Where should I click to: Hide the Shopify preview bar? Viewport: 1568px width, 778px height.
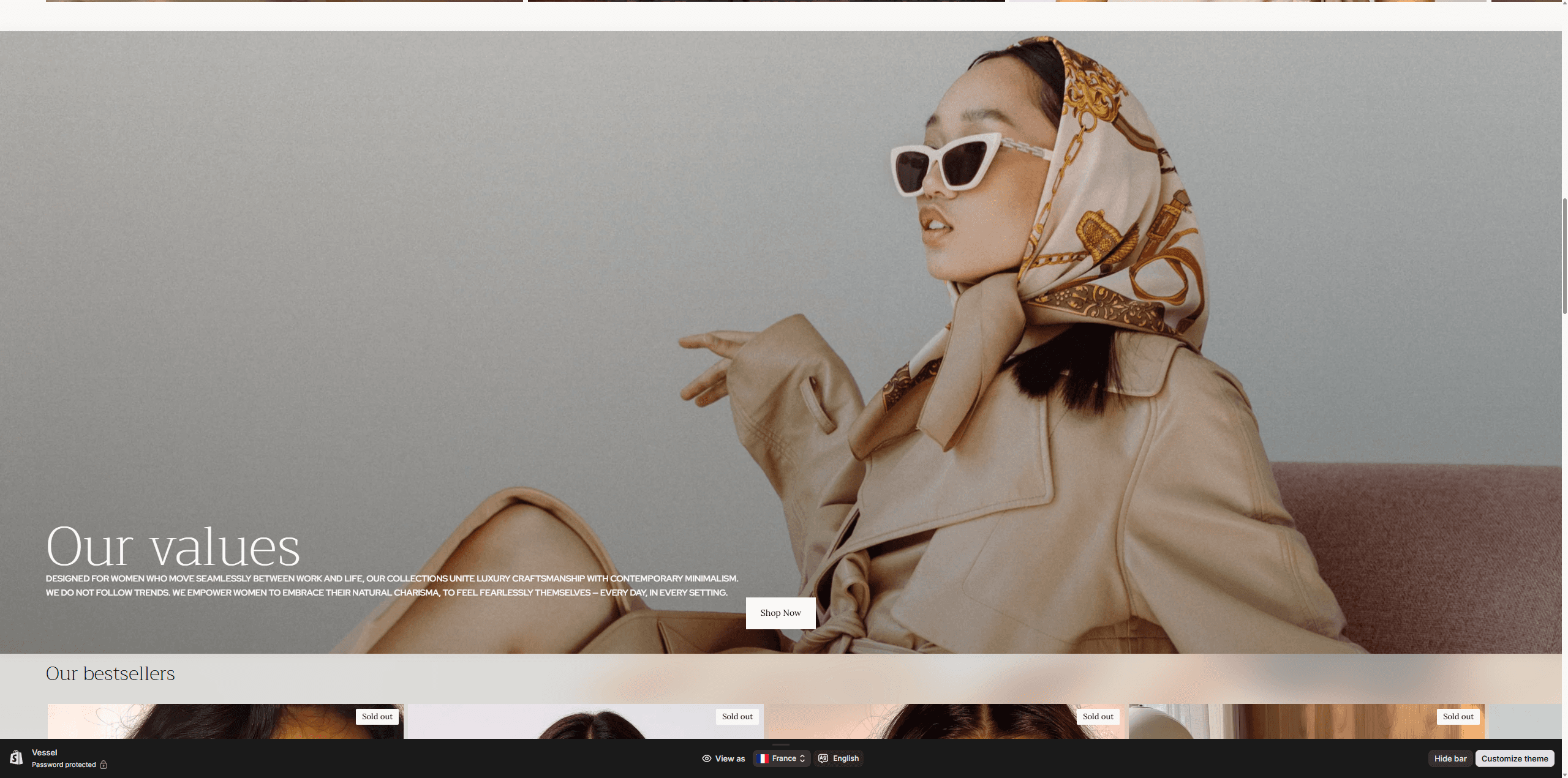pos(1450,758)
